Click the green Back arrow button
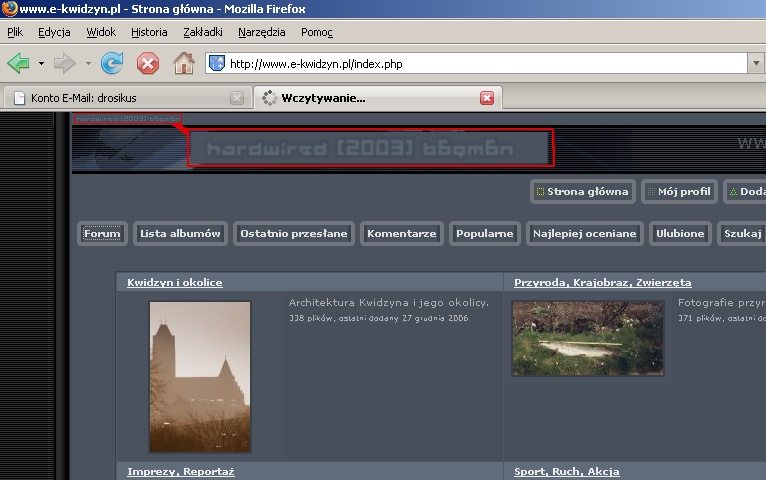Screen dimensions: 766x480 coord(18,63)
